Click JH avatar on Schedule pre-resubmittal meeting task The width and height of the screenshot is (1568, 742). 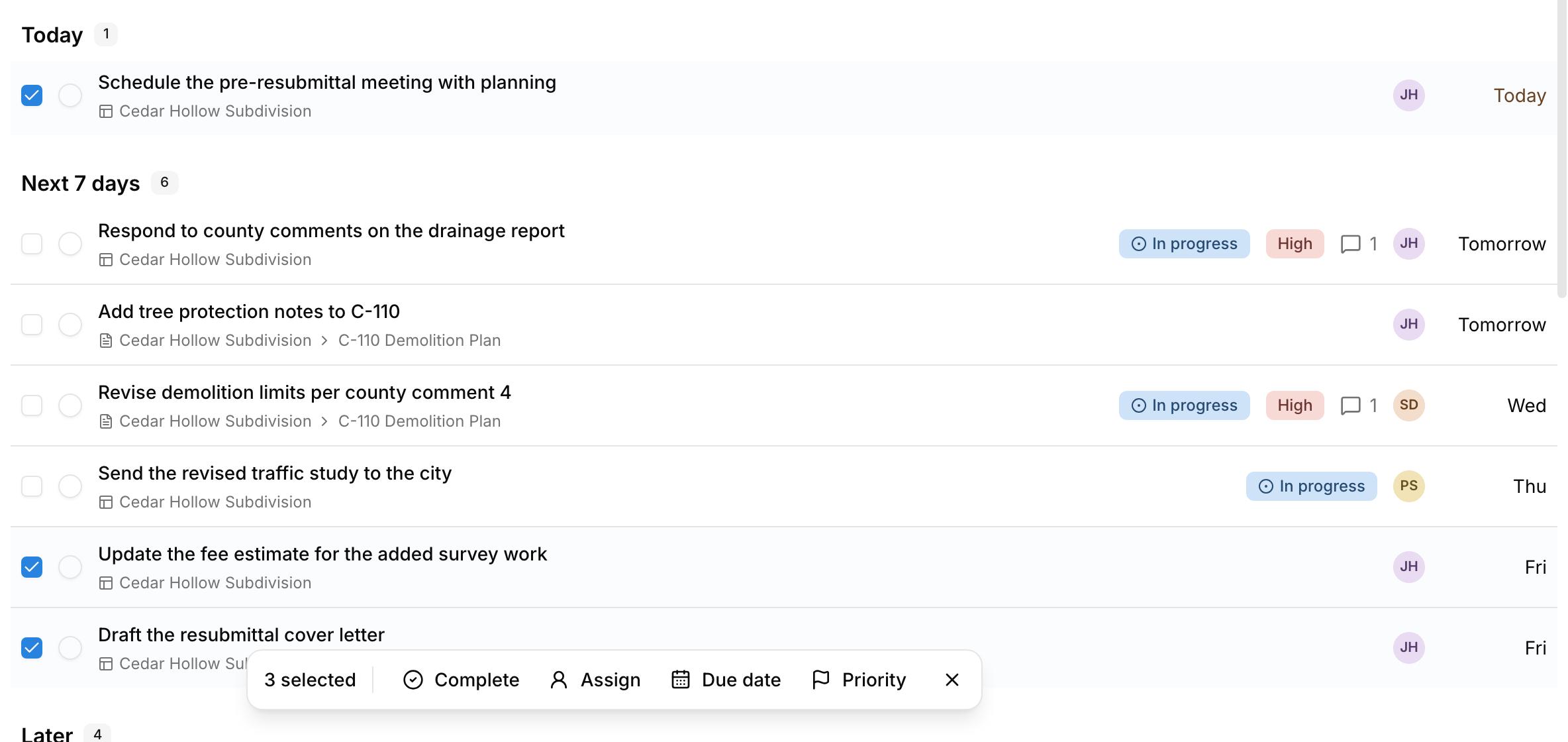click(1409, 95)
